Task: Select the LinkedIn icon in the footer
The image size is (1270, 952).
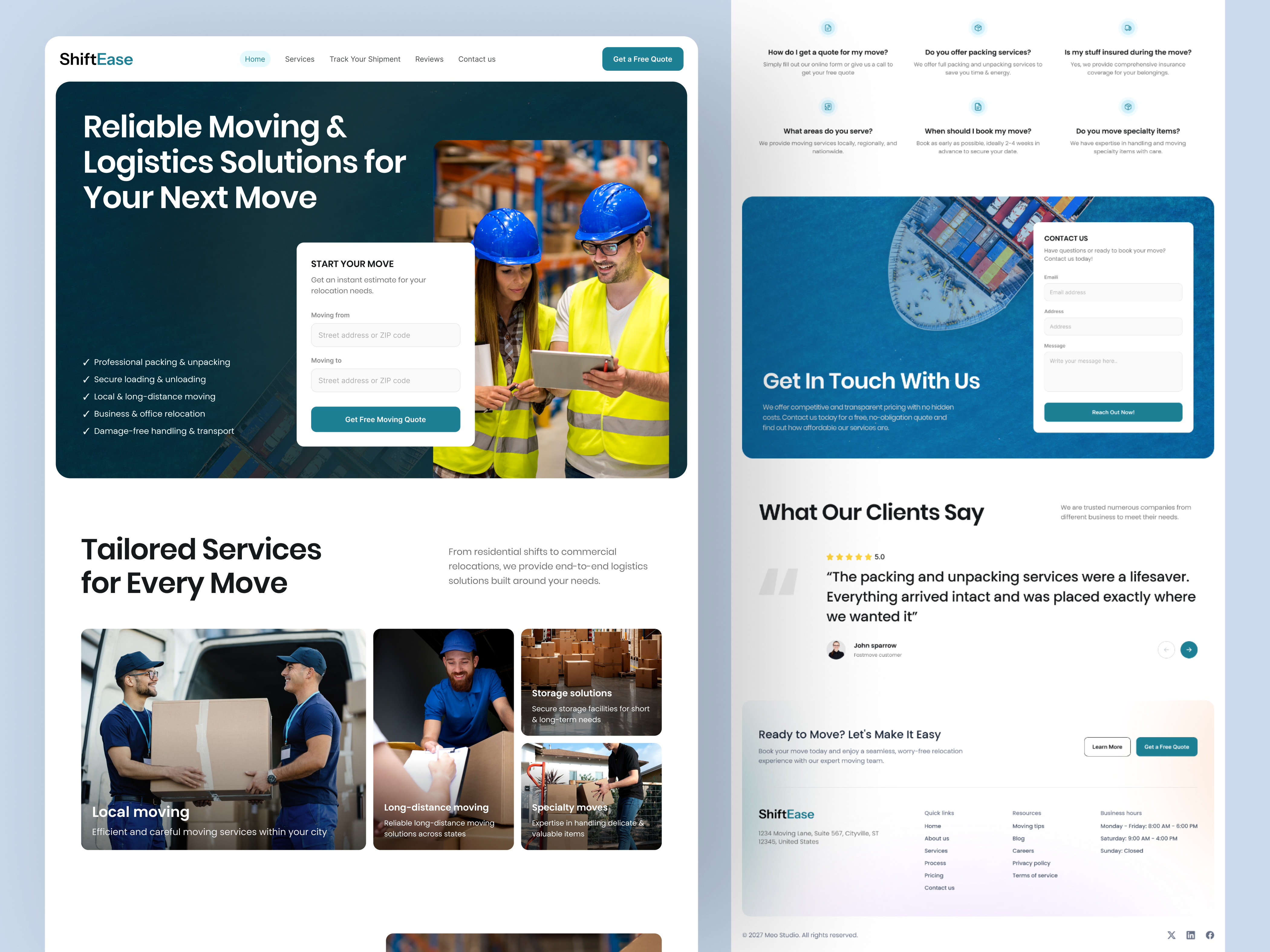Action: coord(1191,935)
